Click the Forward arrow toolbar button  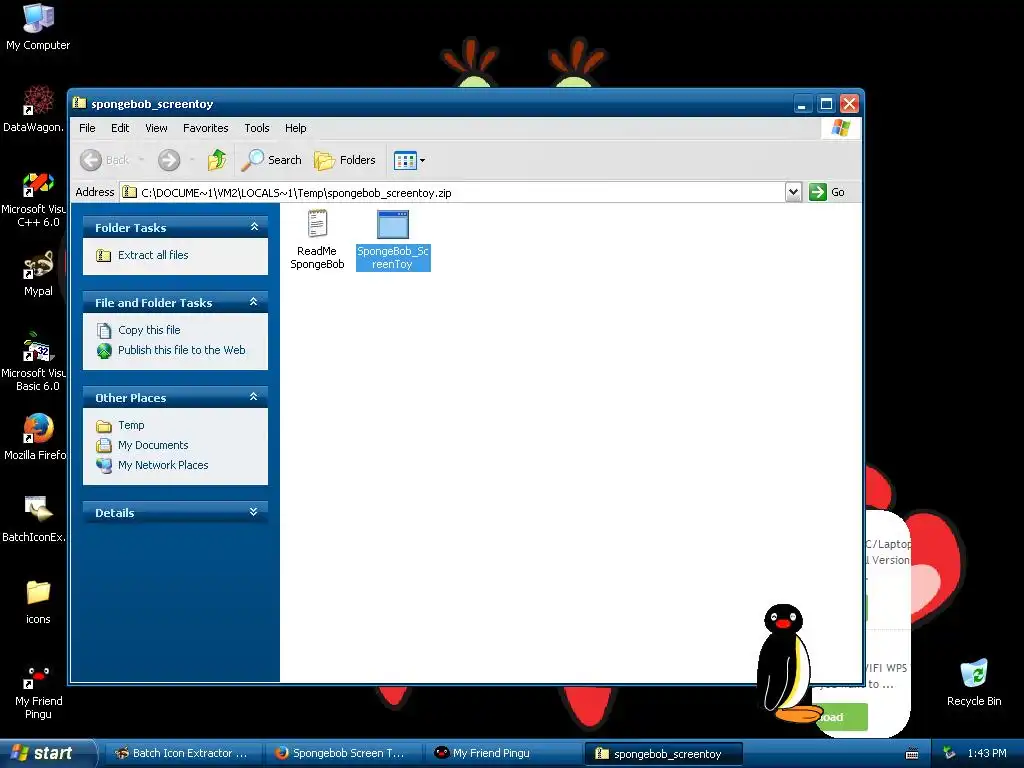[x=169, y=160]
